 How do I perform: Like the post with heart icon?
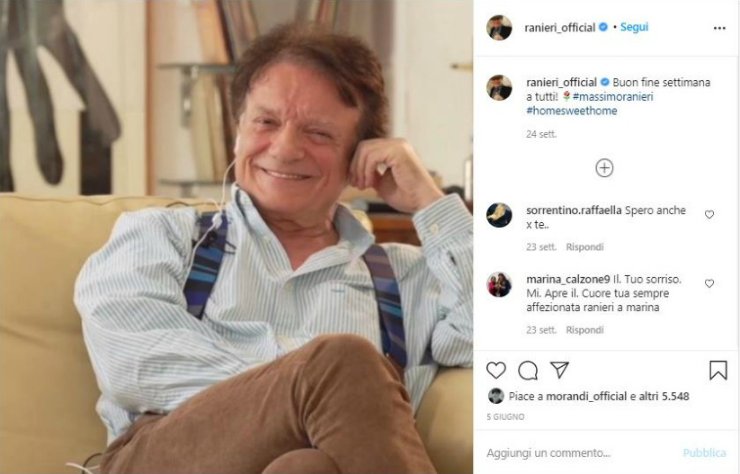[496, 371]
